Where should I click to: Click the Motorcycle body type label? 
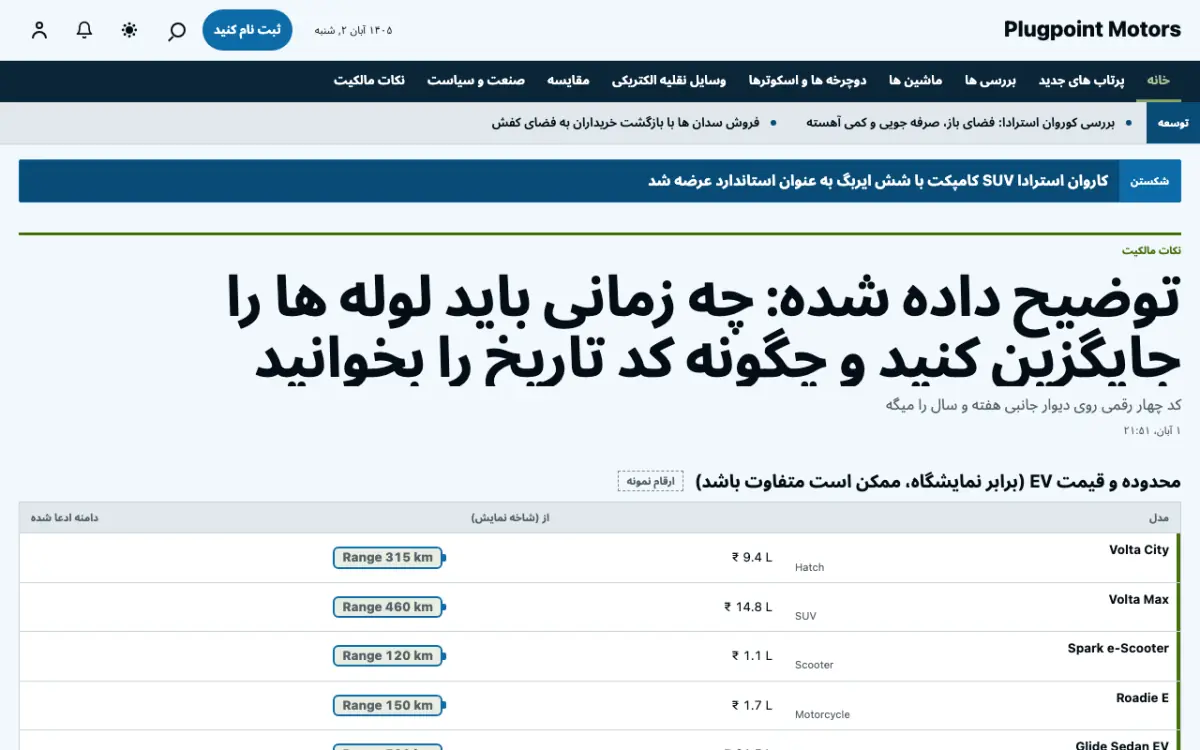[822, 715]
